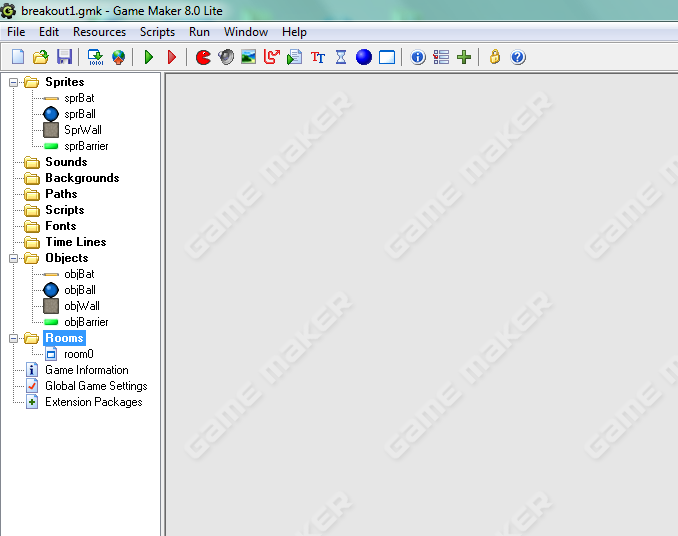Viewport: 678px width, 536px height.
Task: Open a game file with the folder icon
Action: [x=41, y=57]
